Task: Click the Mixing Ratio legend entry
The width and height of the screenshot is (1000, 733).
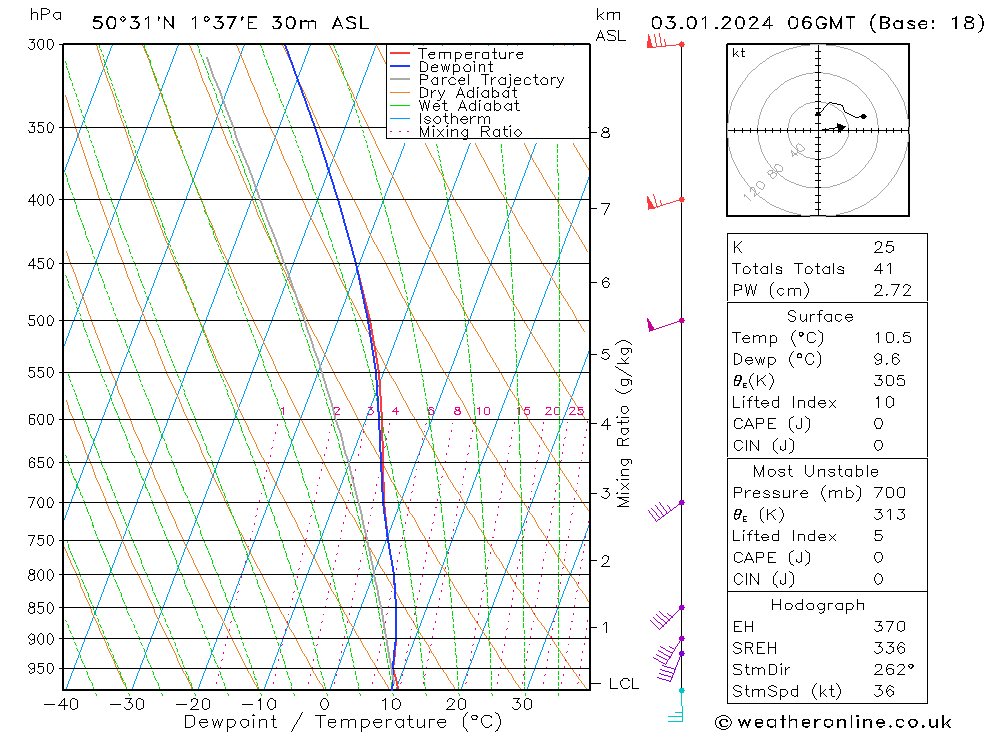Action: click(456, 131)
